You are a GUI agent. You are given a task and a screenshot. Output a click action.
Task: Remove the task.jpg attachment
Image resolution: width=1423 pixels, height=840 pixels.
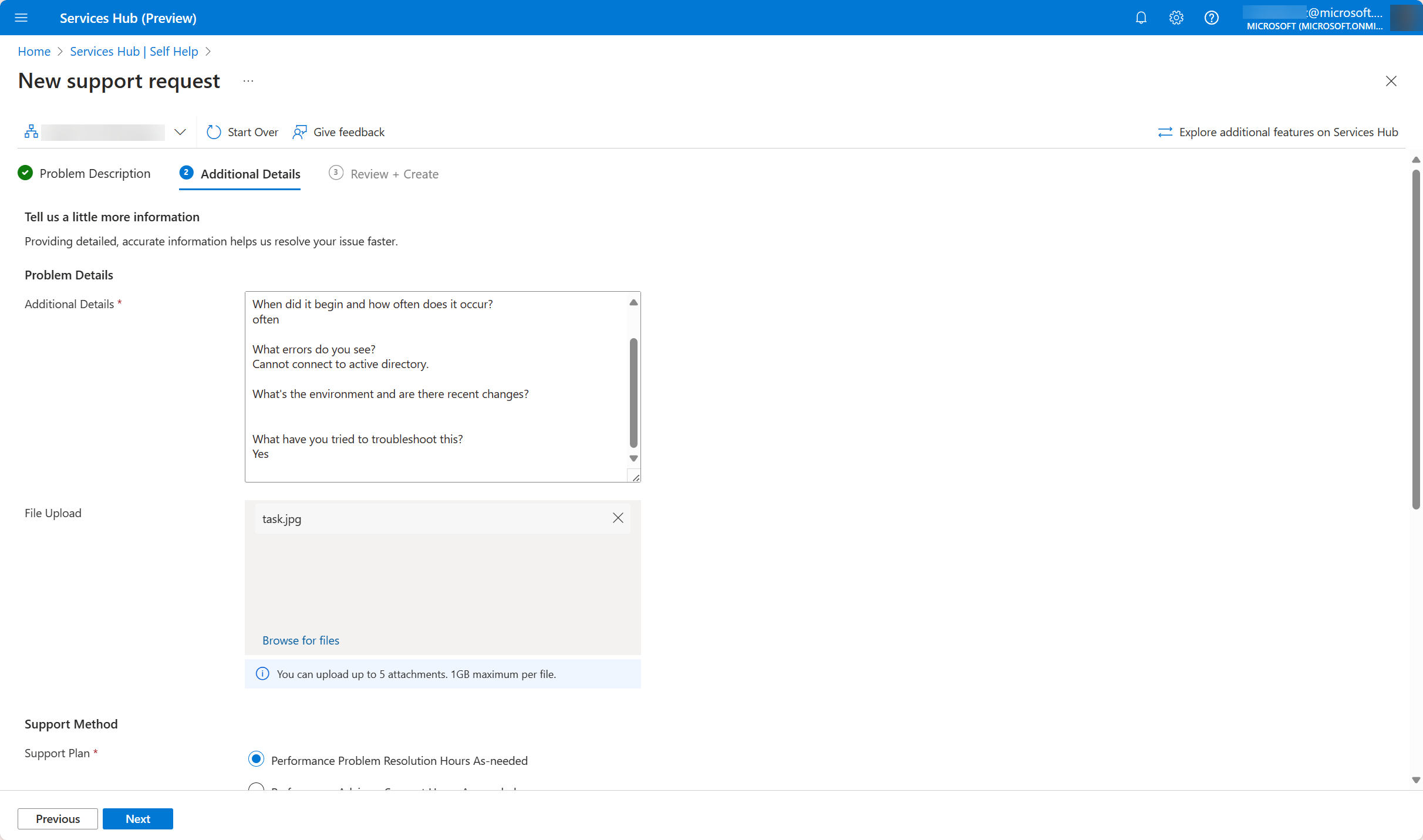[x=618, y=518]
